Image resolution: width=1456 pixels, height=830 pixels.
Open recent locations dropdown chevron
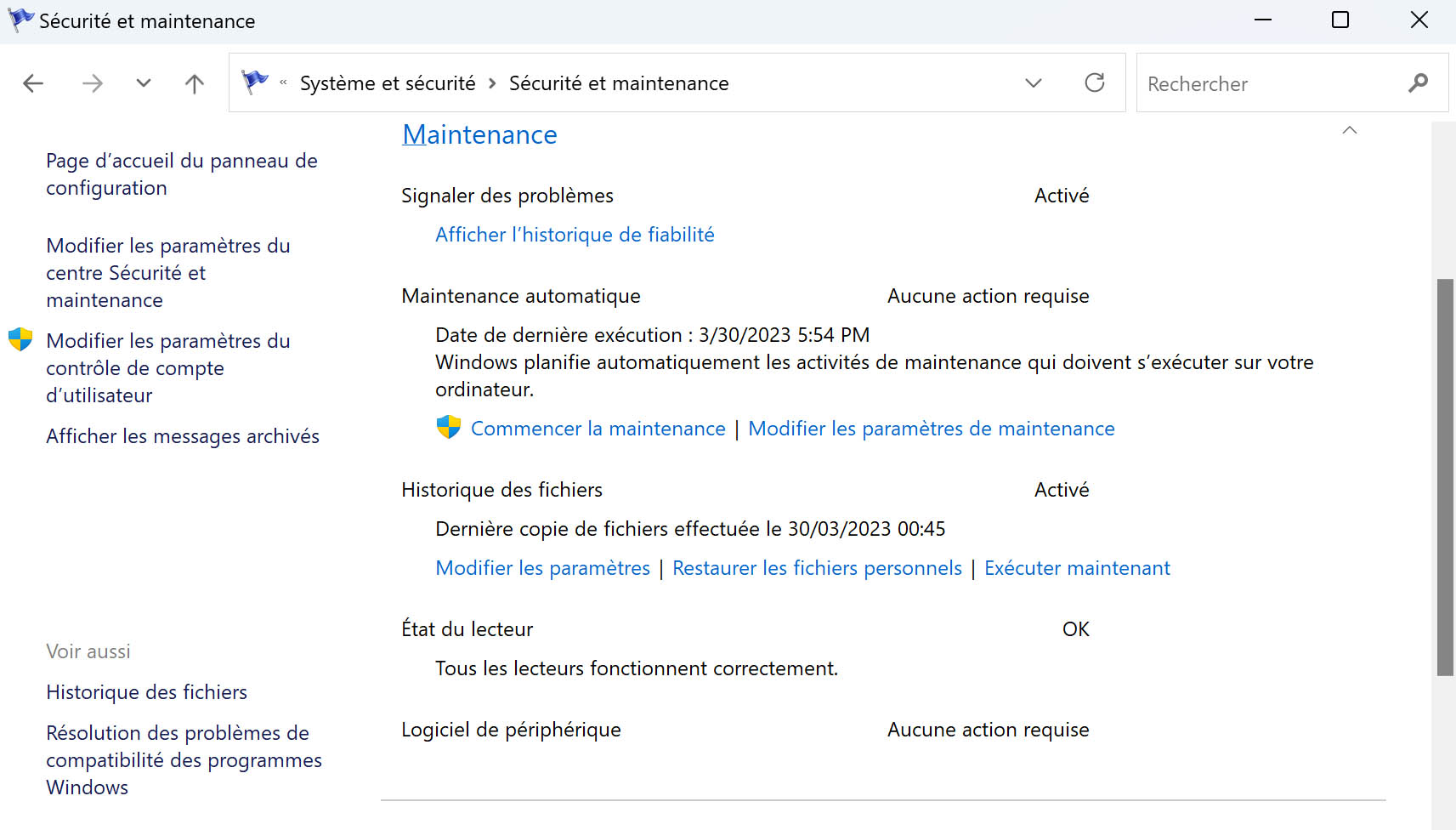click(x=144, y=83)
